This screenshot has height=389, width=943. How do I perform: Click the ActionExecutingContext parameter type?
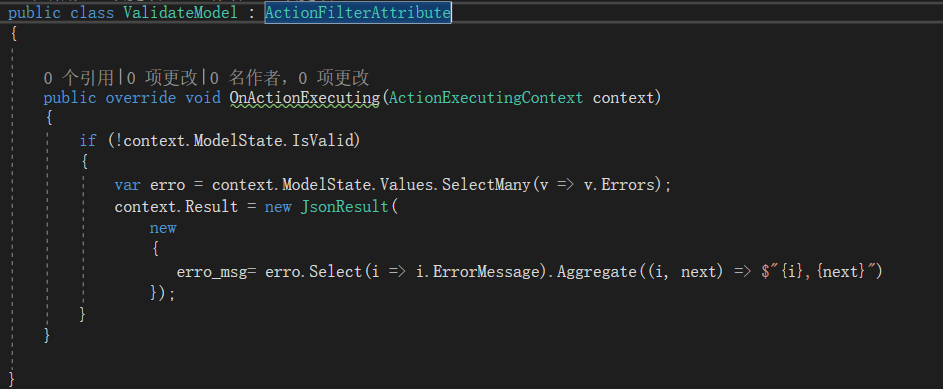486,98
